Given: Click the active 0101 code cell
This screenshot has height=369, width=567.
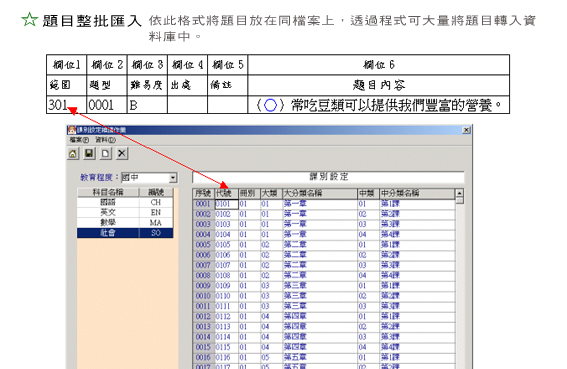Looking at the screenshot, I should coord(226,204).
